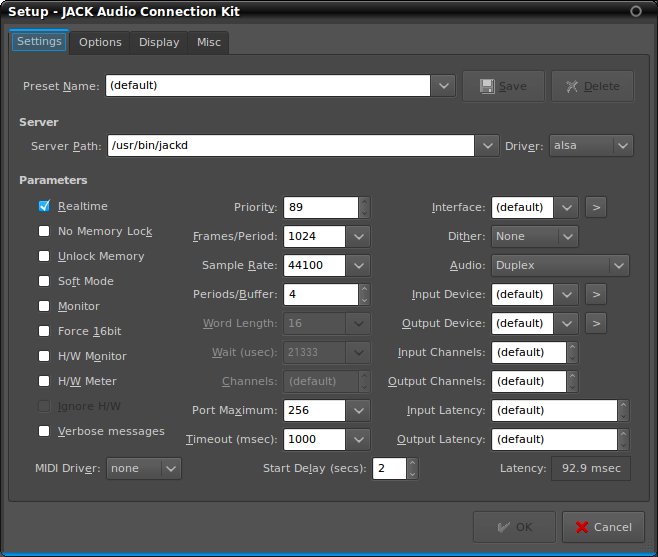Click the Interface '>' selector button
This screenshot has height=557, width=658.
pyautogui.click(x=596, y=207)
